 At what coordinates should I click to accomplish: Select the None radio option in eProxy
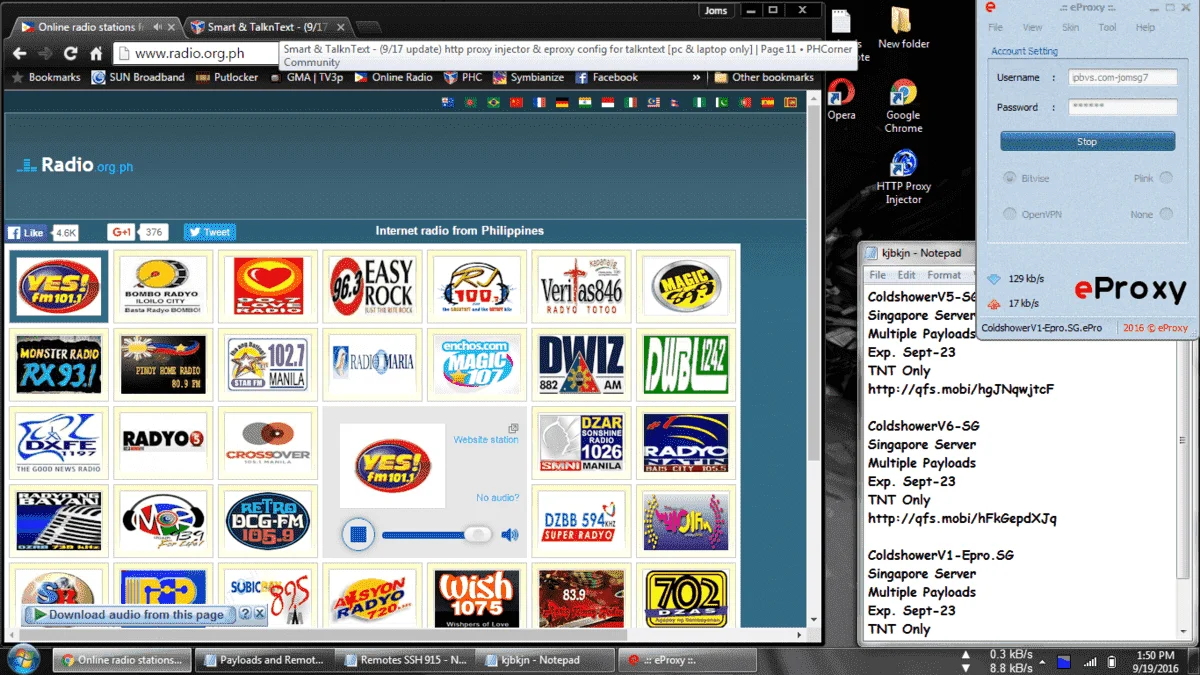(1166, 214)
